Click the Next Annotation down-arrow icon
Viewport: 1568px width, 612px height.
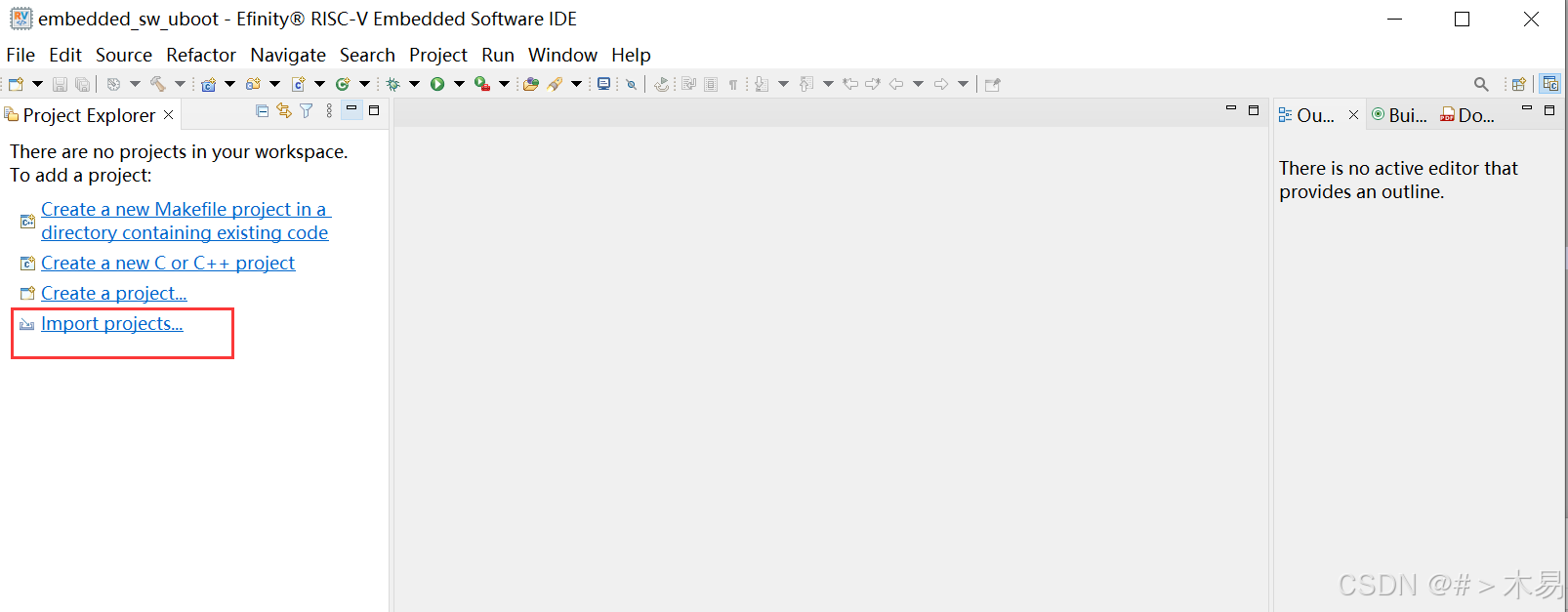762,84
